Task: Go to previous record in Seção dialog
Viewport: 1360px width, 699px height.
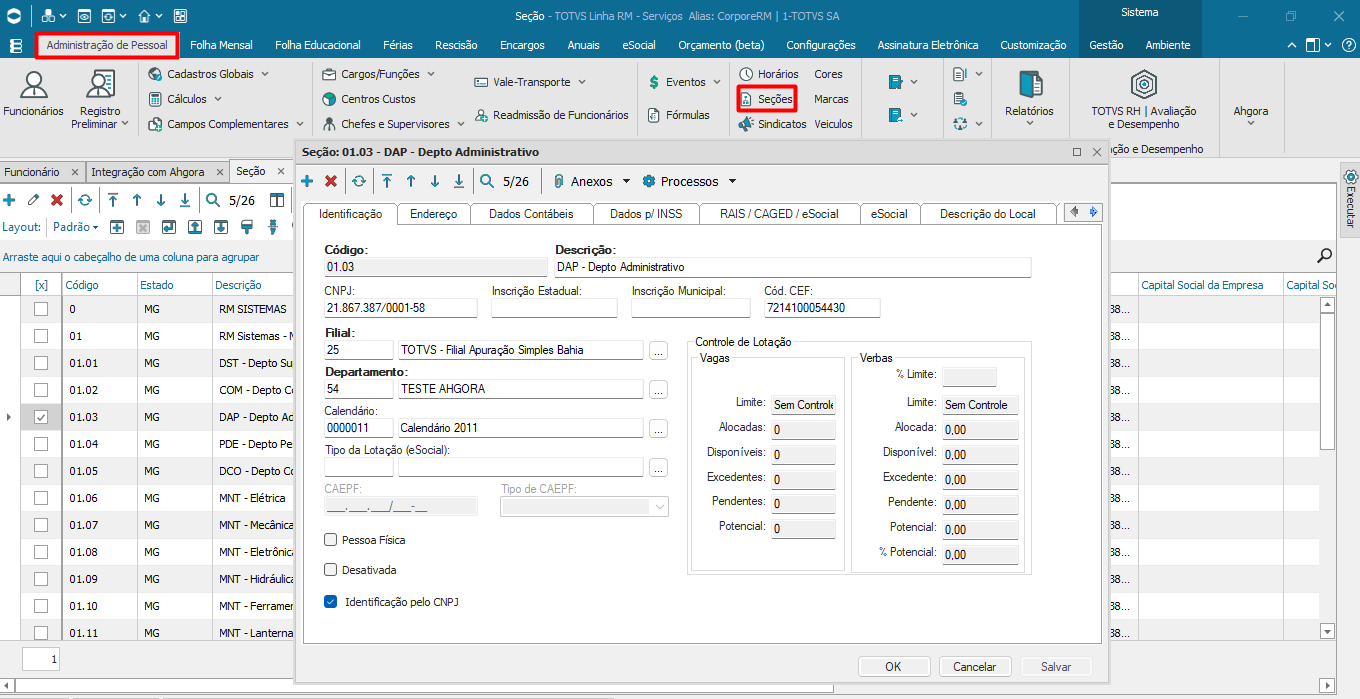Action: click(411, 181)
